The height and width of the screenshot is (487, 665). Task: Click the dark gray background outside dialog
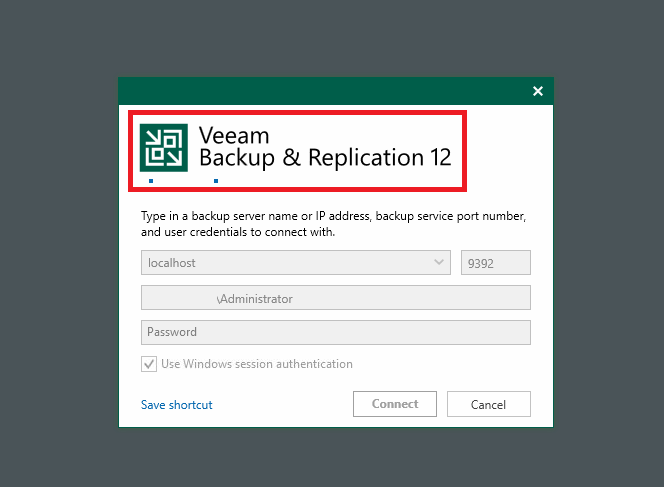[59, 244]
